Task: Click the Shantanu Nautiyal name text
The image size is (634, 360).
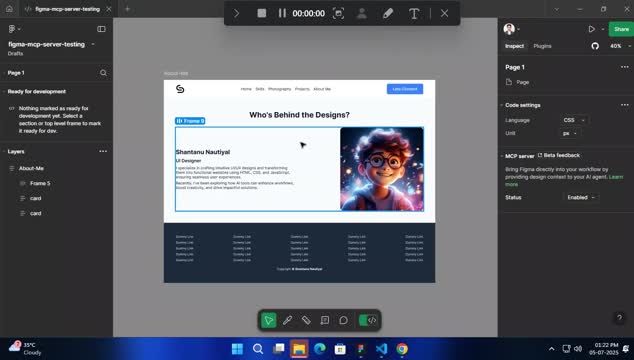Action: coord(203,152)
